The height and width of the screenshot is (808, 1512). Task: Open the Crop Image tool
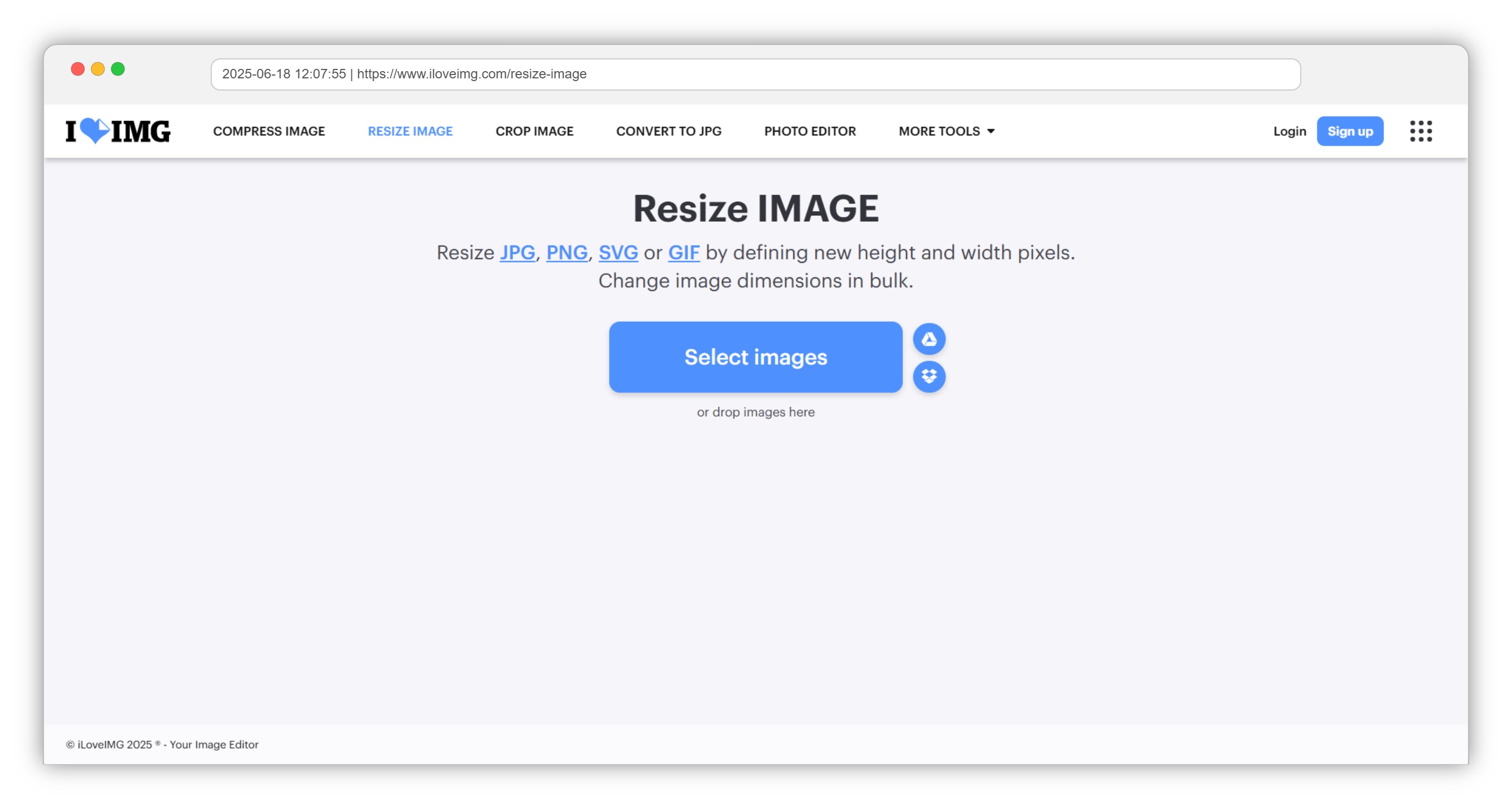(534, 131)
